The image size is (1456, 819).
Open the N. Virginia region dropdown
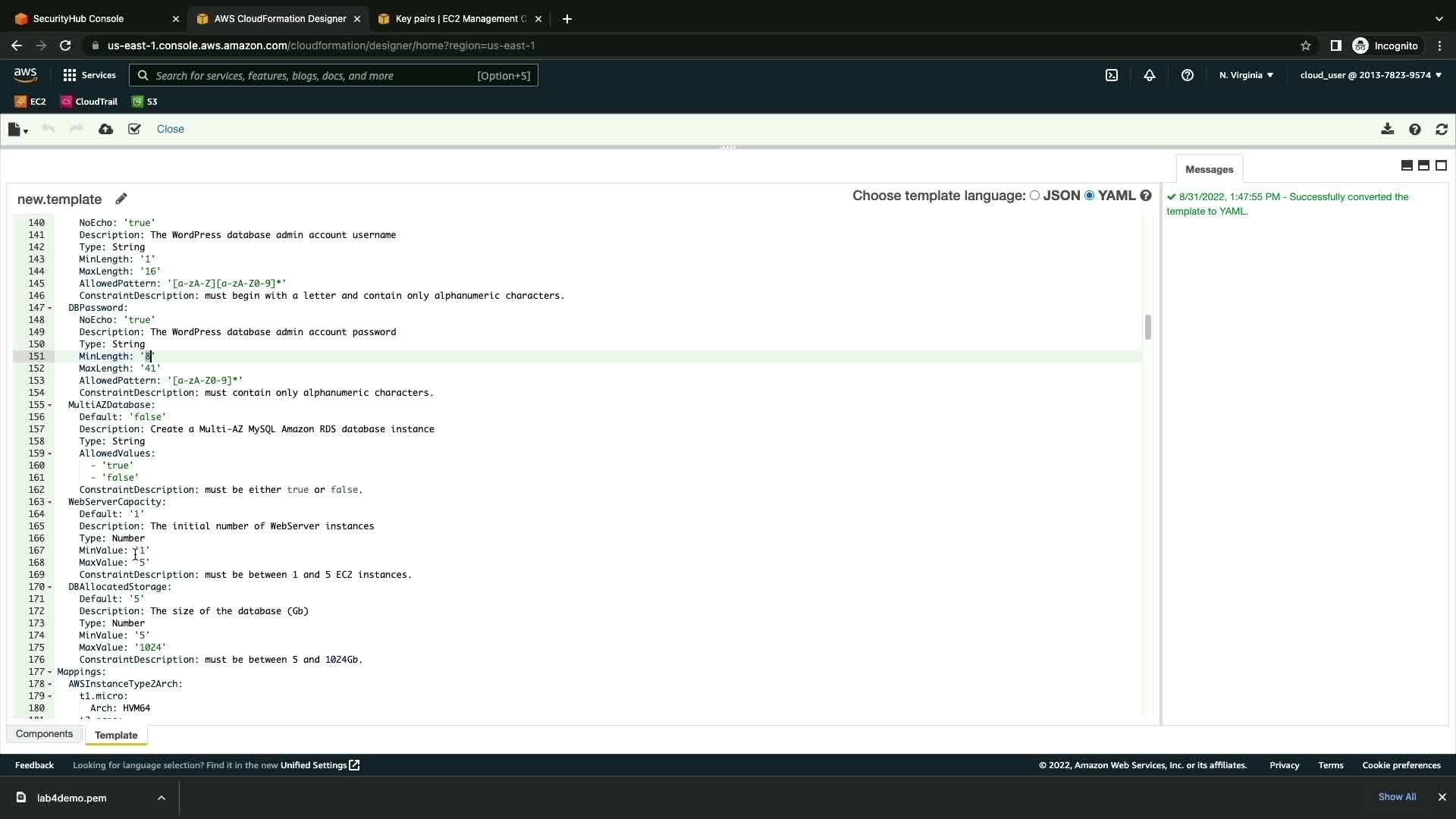click(x=1246, y=75)
